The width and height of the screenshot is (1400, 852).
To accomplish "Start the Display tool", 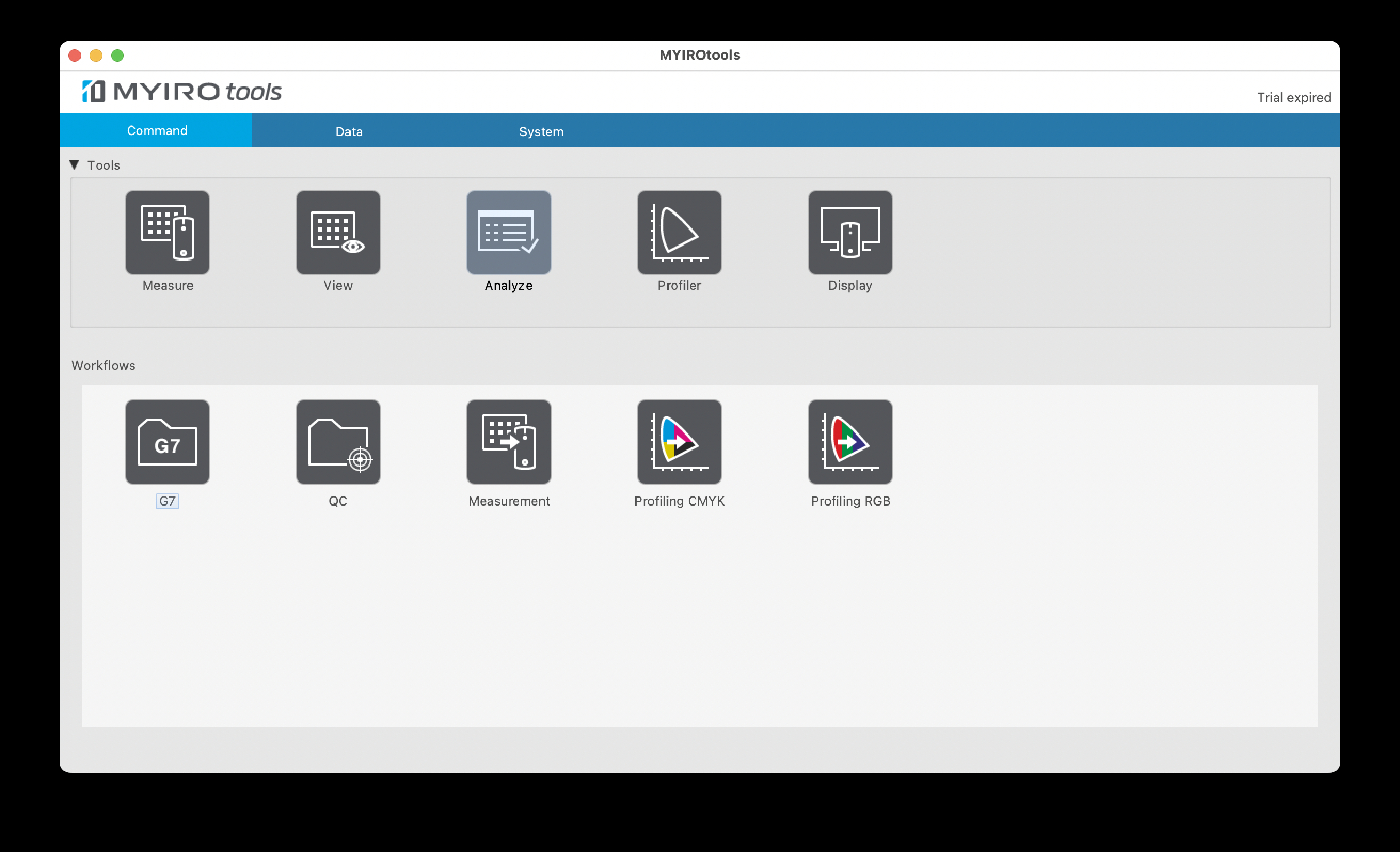I will click(x=850, y=232).
